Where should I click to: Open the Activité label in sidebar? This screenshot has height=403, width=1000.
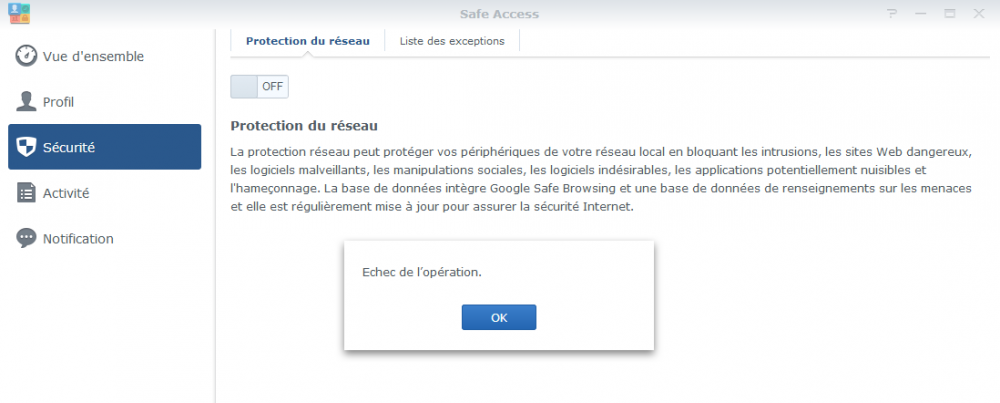point(66,193)
